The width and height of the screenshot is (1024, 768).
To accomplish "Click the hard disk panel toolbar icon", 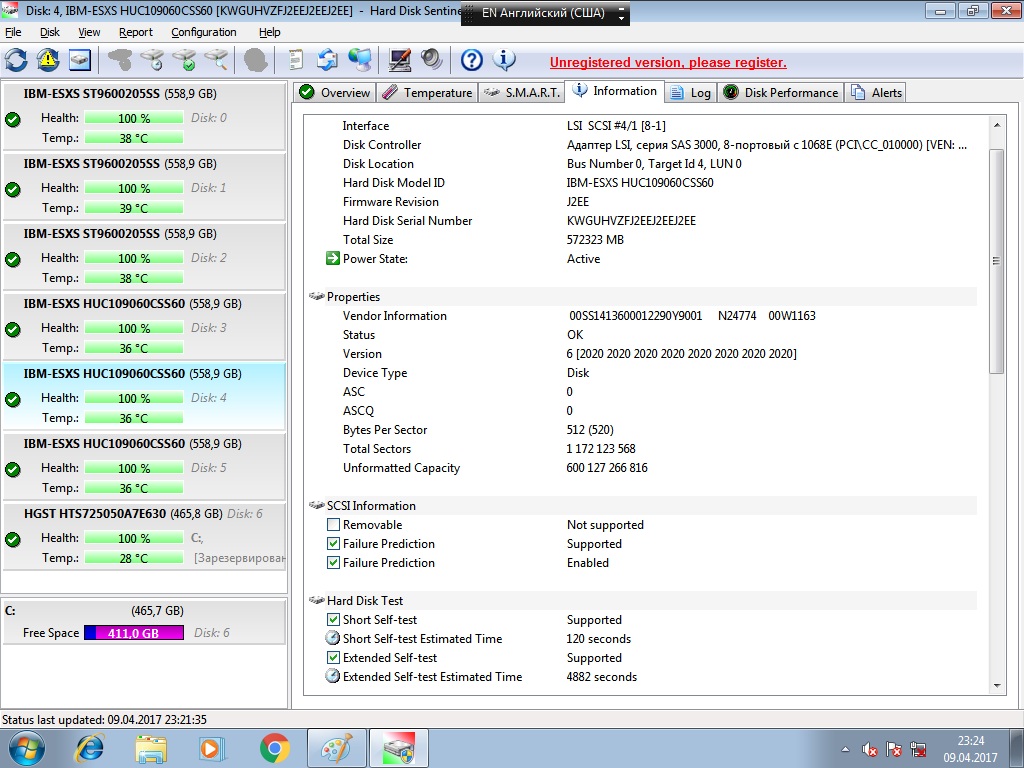I will (x=79, y=60).
